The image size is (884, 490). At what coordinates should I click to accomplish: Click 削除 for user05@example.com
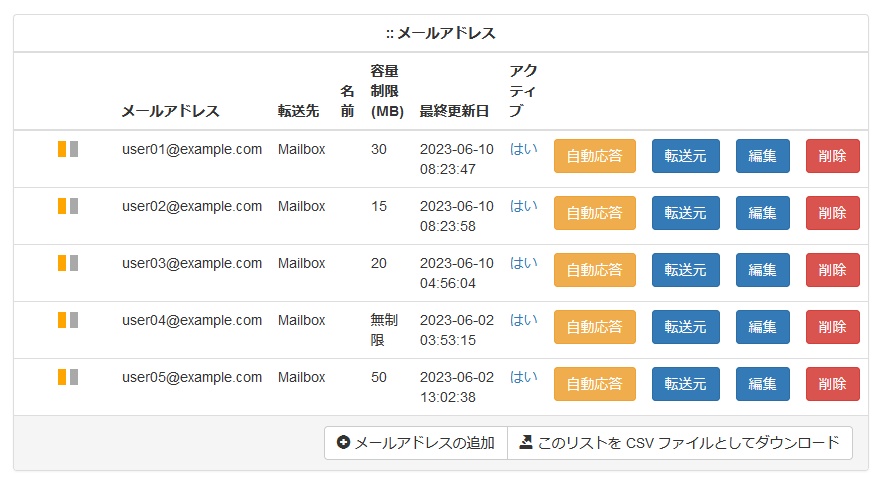[833, 383]
